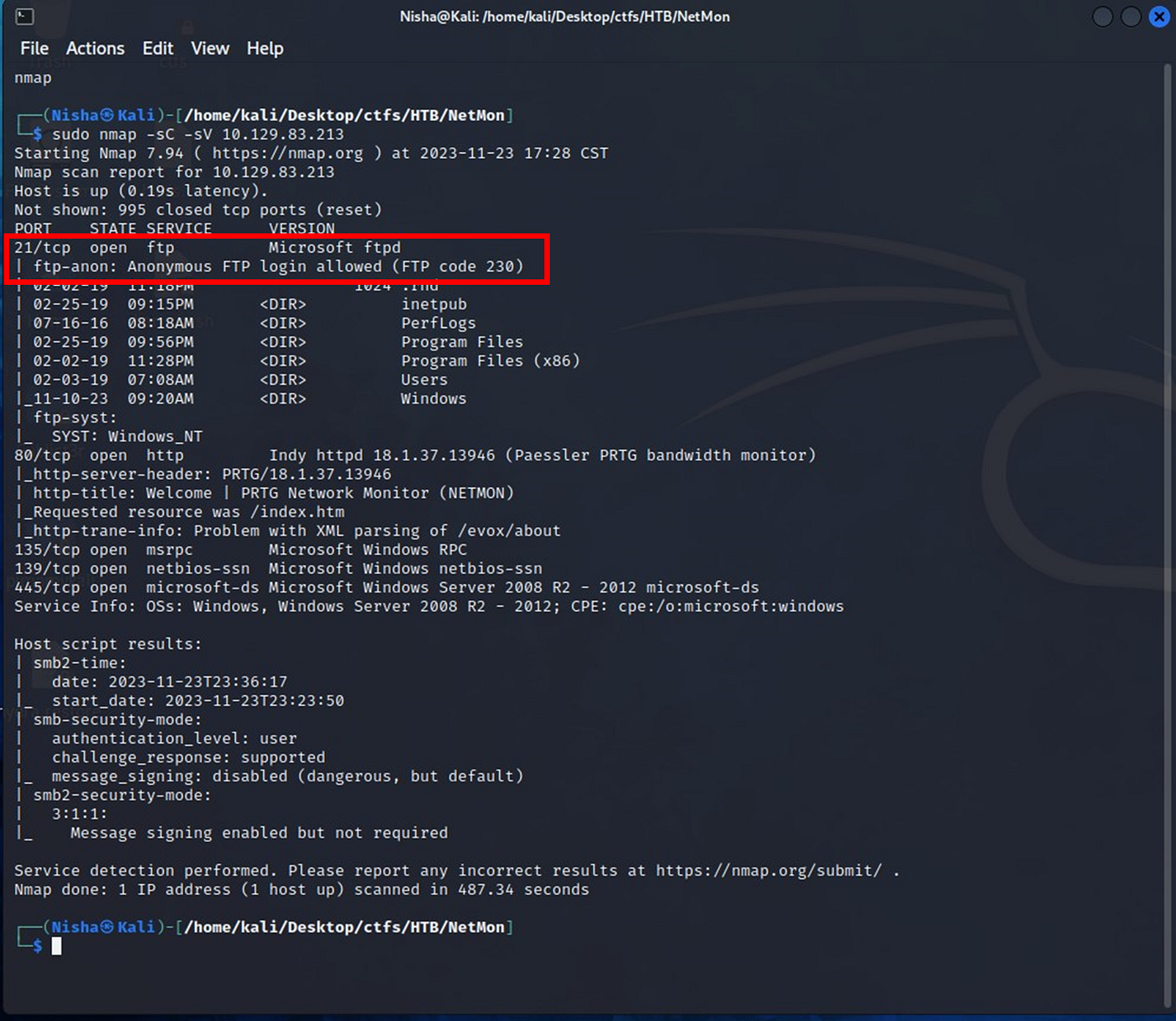Click the 'Not shown: 995 closed tcp ports' line
Viewport: 1176px width, 1021px height.
point(197,210)
